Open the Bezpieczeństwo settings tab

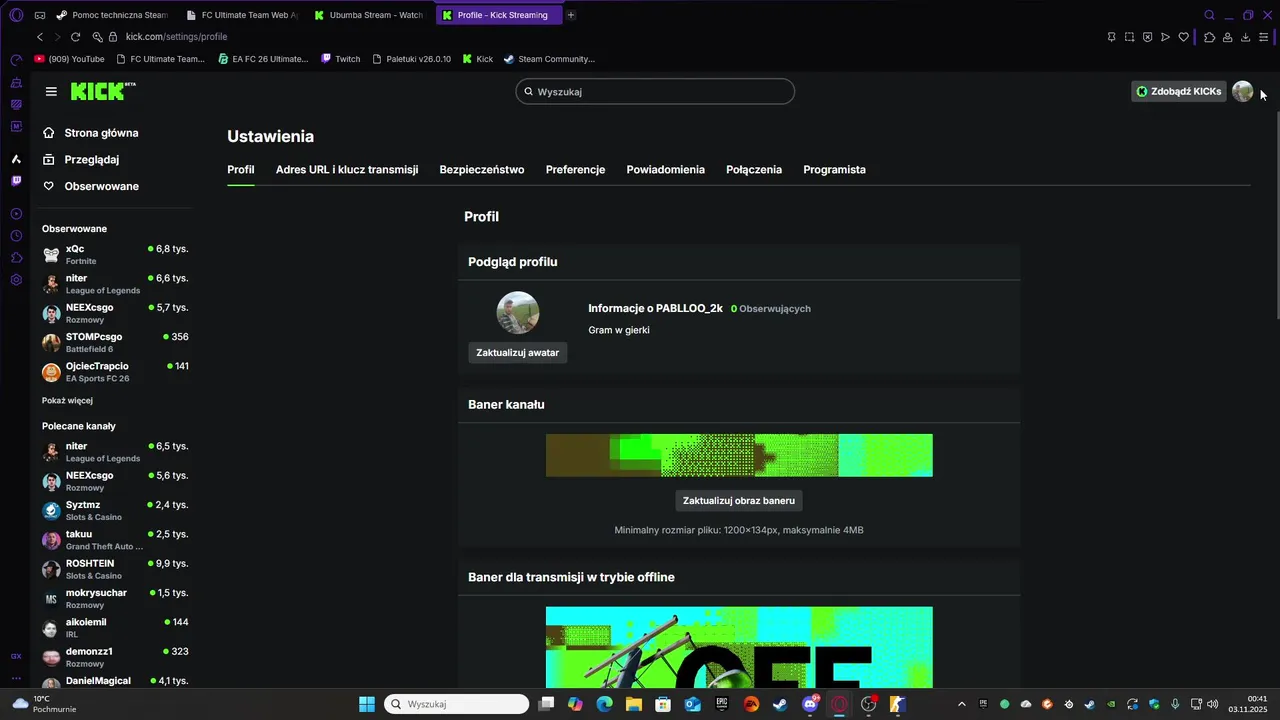click(482, 169)
